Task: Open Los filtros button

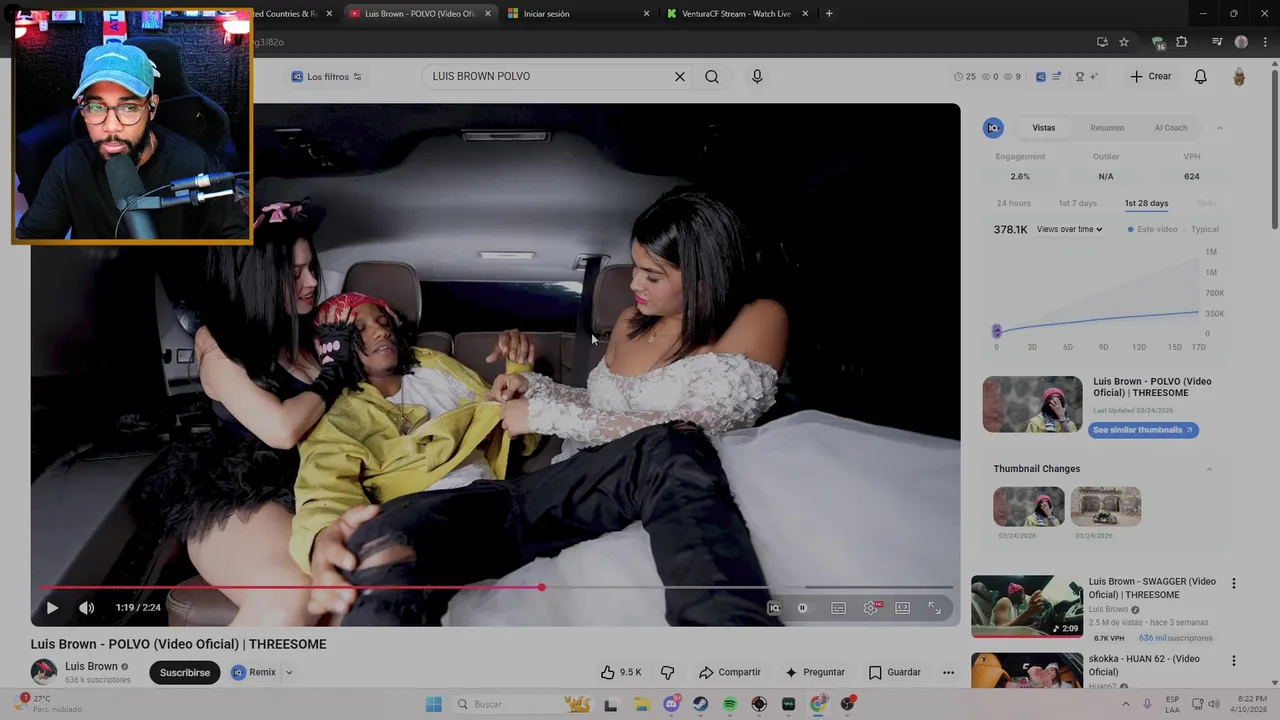Action: click(326, 77)
